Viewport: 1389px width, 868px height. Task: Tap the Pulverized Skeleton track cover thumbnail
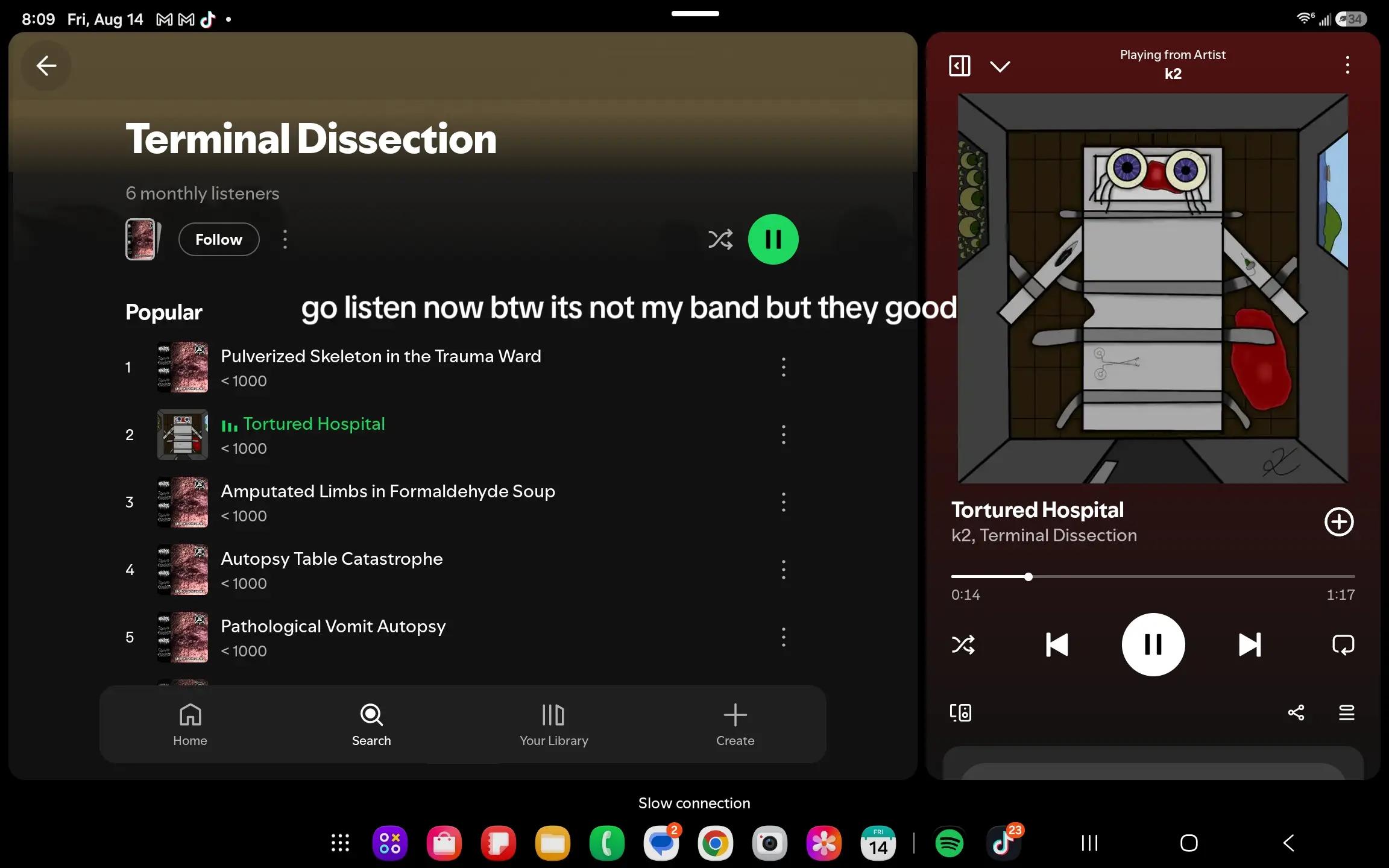click(183, 367)
